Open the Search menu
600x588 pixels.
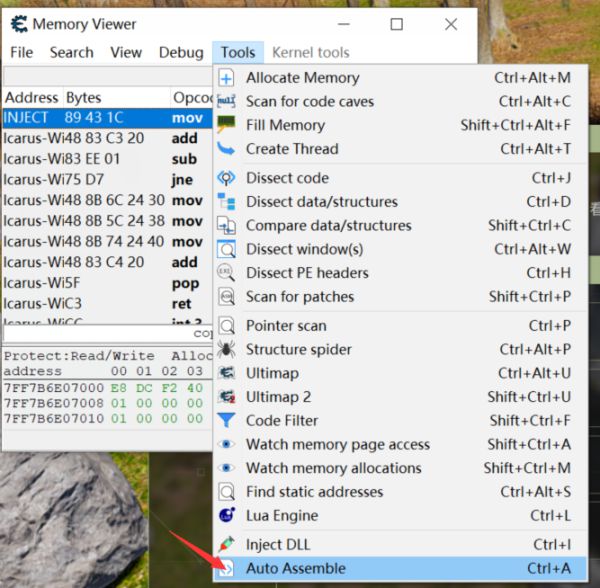point(71,52)
